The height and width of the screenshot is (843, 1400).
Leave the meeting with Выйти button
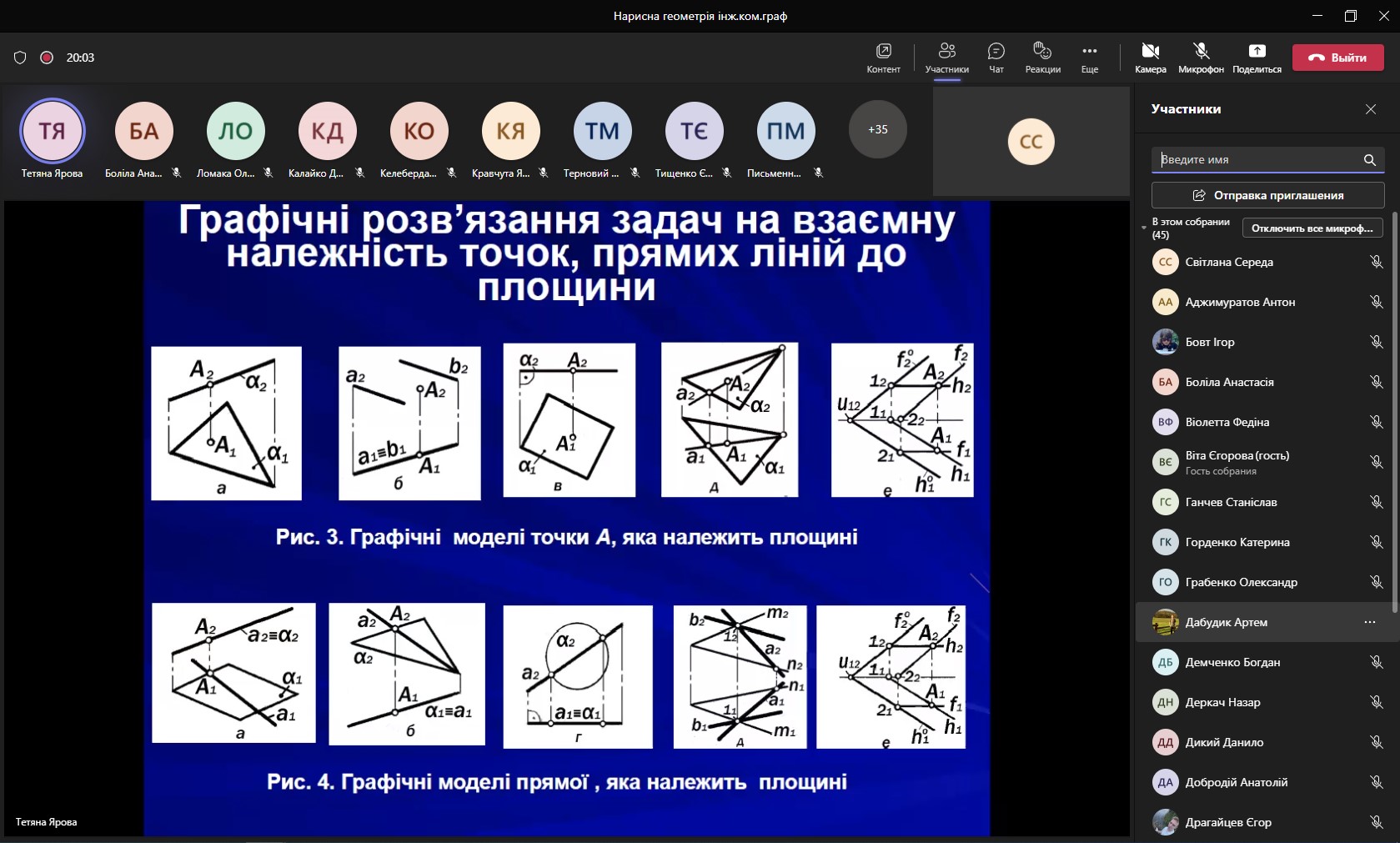point(1337,58)
